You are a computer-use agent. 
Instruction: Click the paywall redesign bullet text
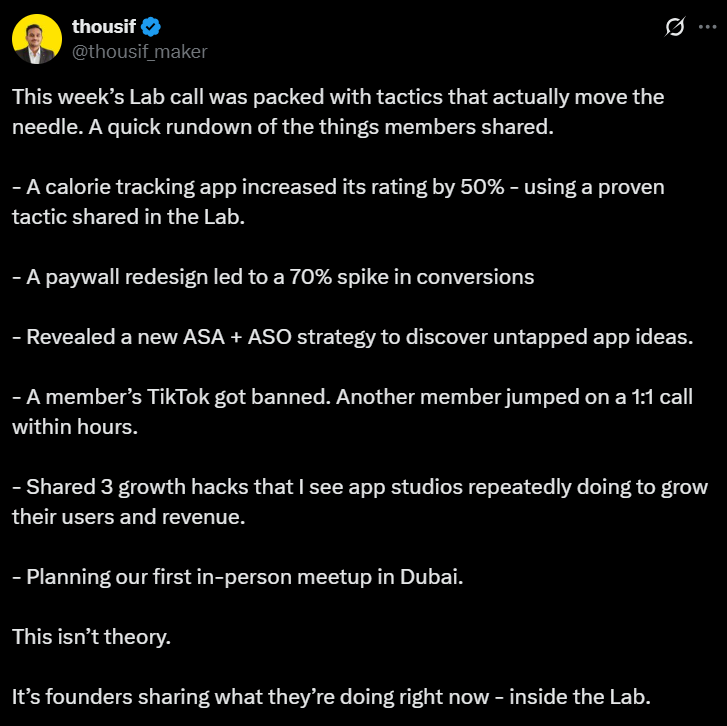pos(273,277)
